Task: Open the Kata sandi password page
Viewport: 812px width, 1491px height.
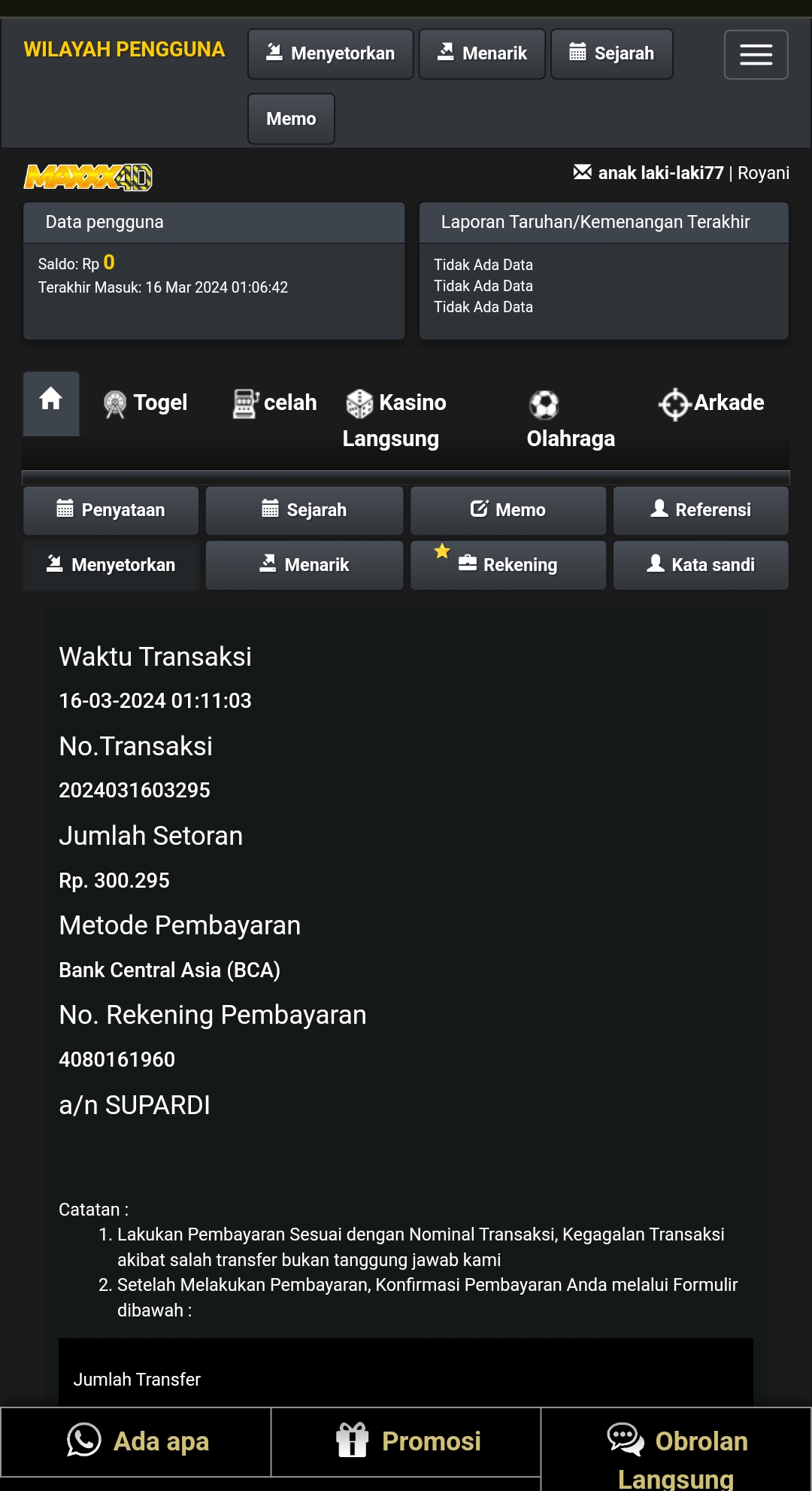Action: (x=701, y=565)
